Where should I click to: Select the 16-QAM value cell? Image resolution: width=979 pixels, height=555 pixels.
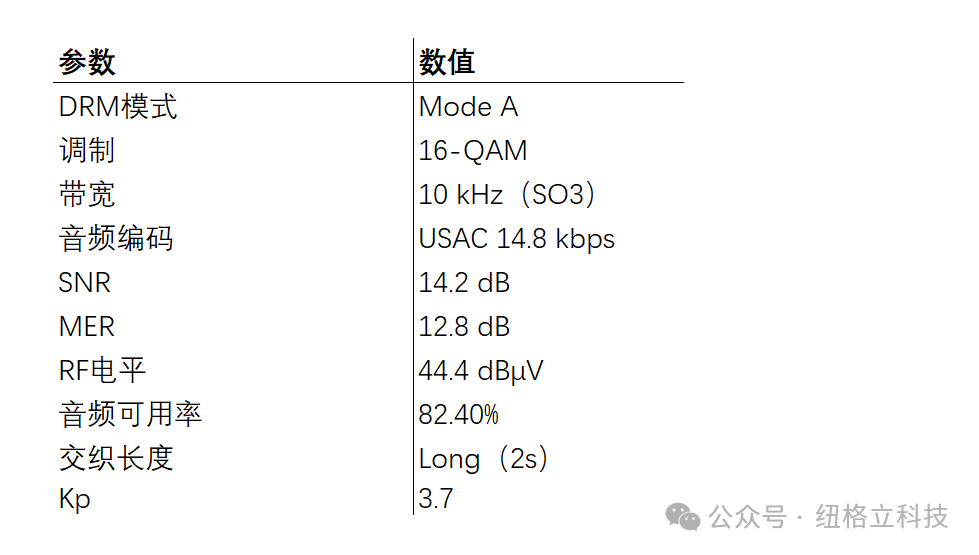(x=473, y=150)
